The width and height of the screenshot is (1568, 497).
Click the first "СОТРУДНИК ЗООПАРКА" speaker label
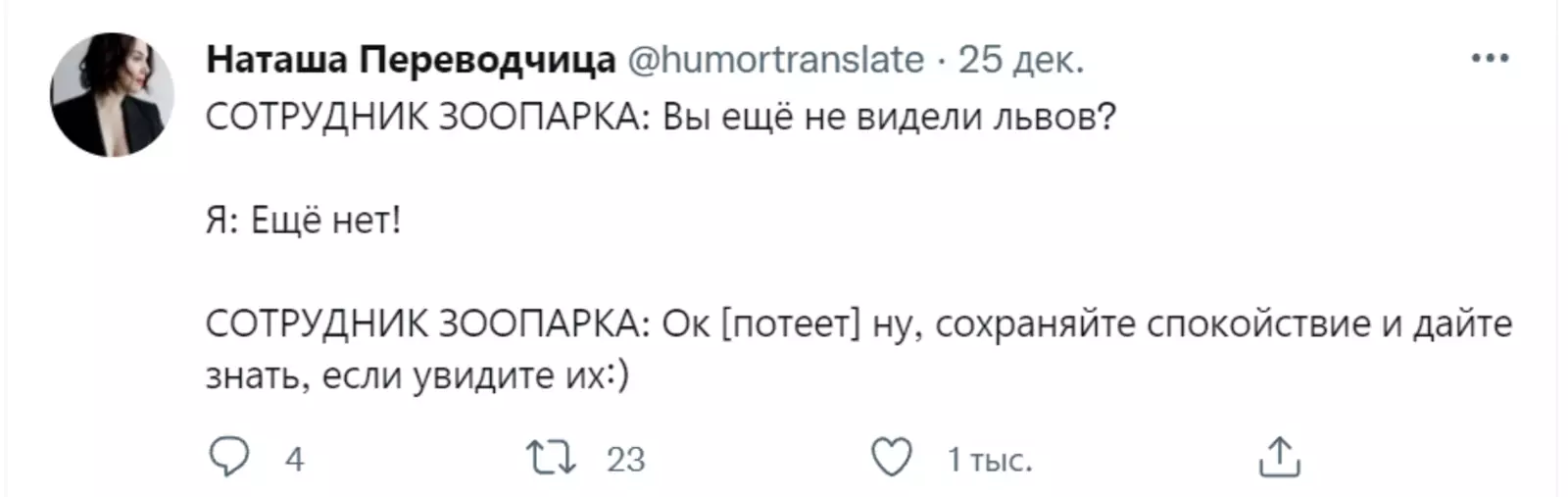tap(423, 118)
